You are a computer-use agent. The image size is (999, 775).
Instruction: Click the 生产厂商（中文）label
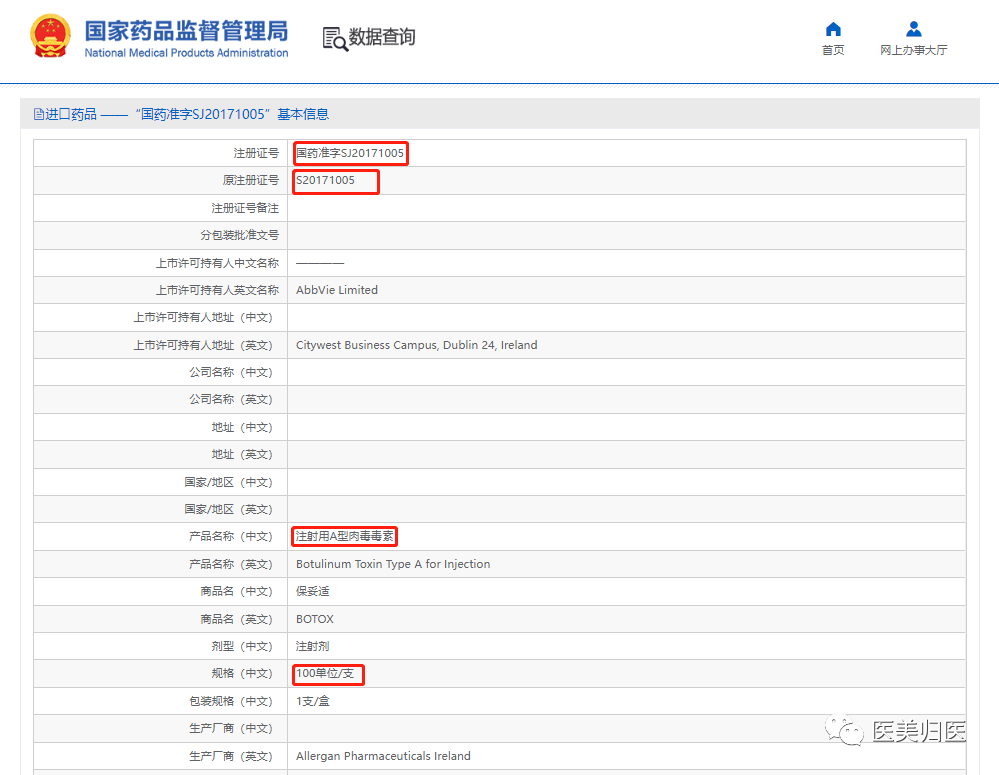tap(231, 728)
